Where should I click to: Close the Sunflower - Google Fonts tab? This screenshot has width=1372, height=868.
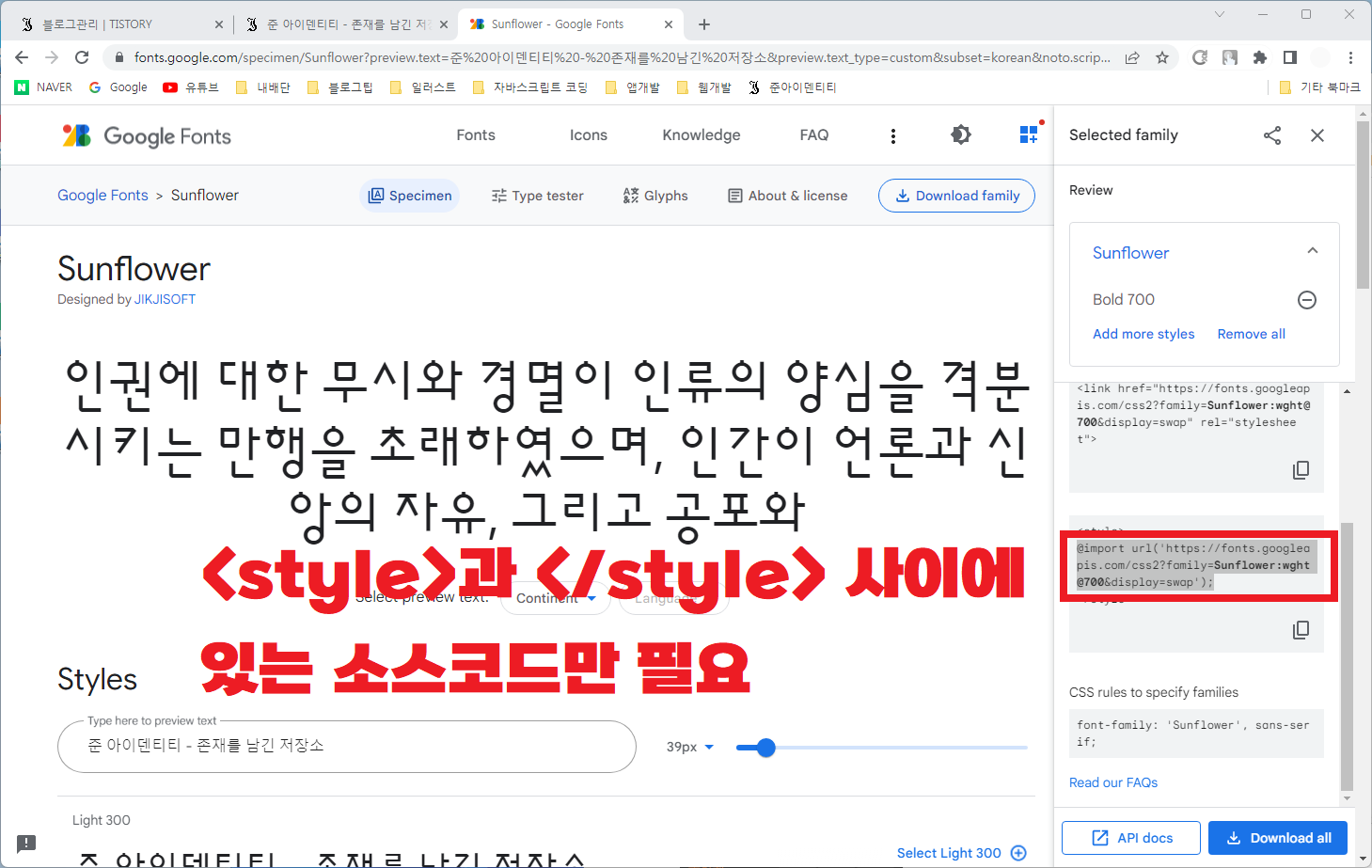coord(669,24)
